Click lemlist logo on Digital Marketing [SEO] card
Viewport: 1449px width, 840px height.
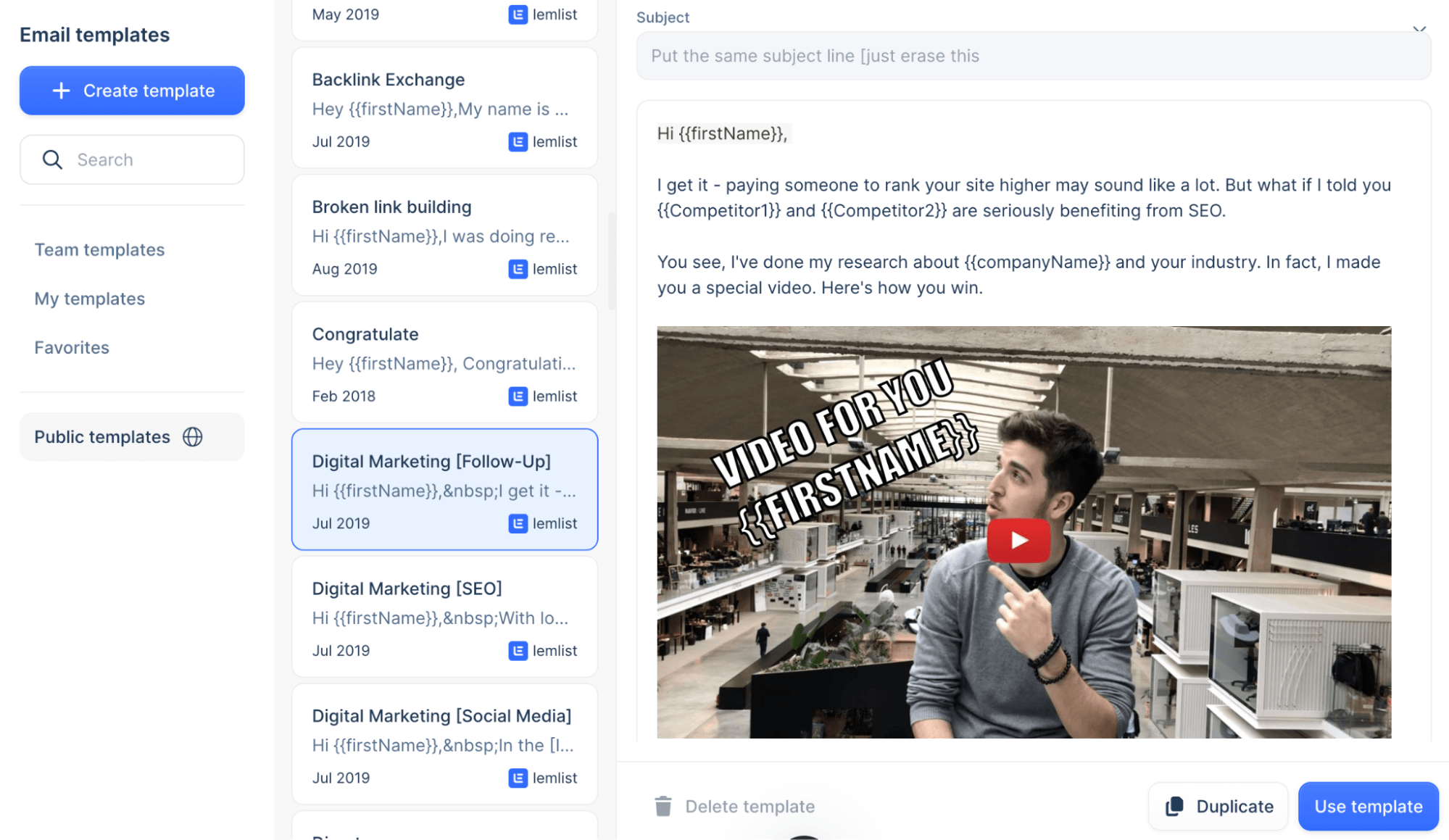tap(518, 651)
